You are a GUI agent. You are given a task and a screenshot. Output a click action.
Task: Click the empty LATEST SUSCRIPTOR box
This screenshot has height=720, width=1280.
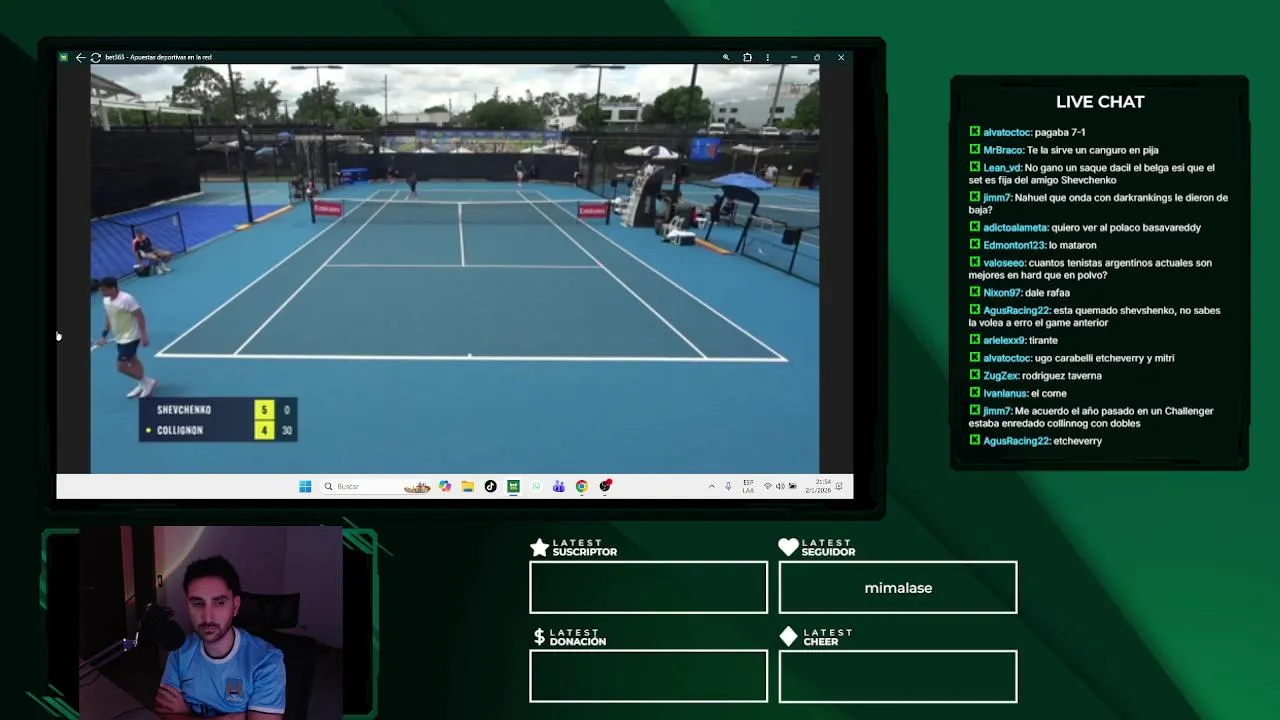648,587
